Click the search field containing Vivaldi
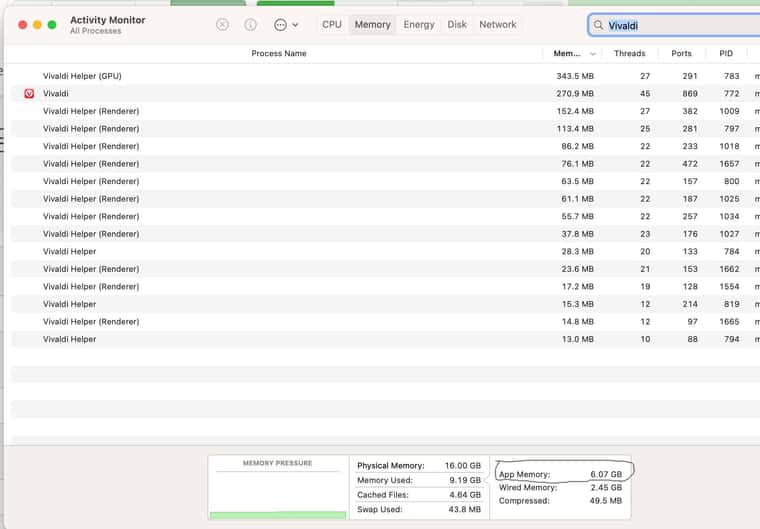 [x=674, y=25]
